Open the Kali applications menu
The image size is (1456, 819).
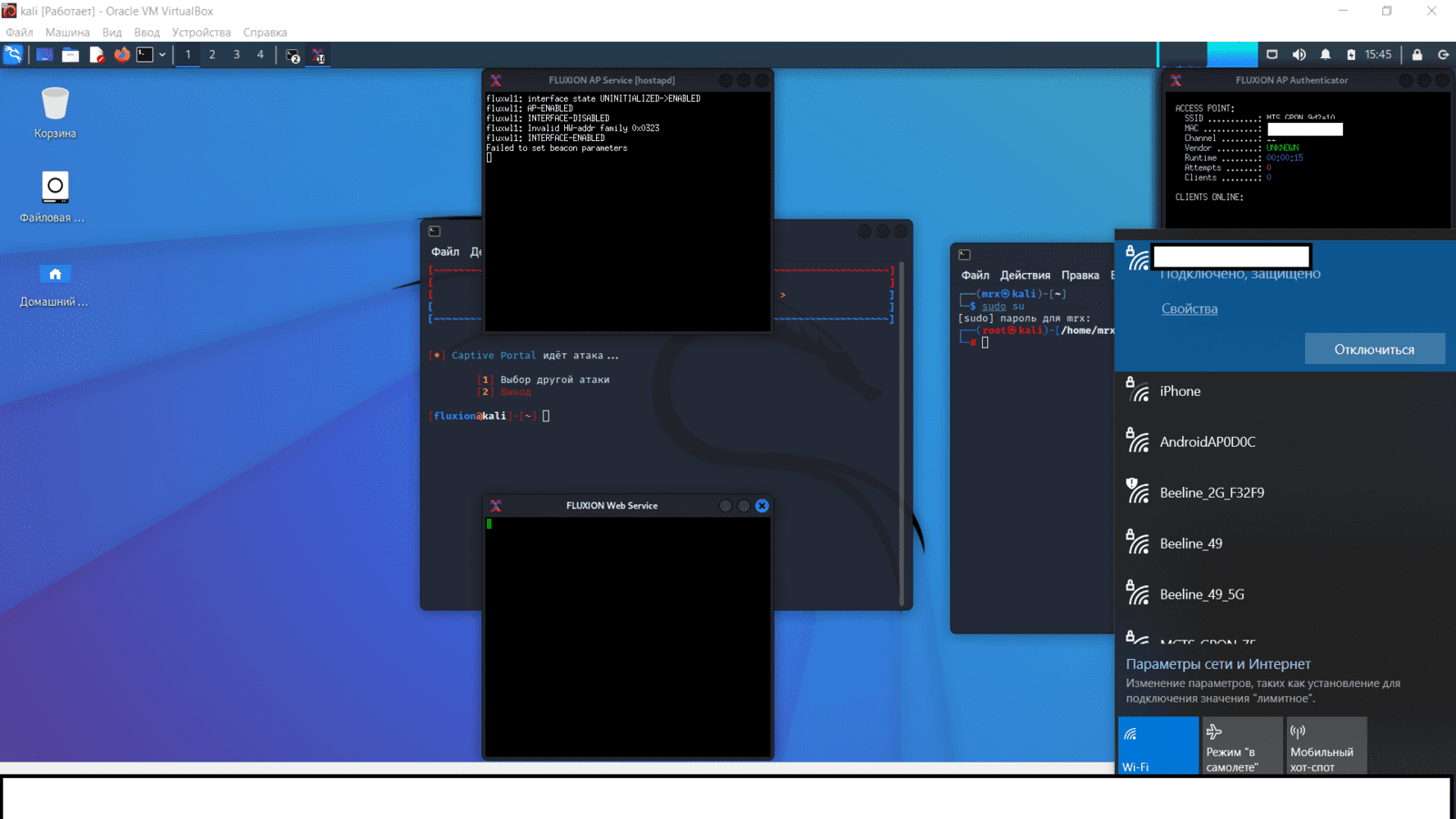[x=13, y=55]
